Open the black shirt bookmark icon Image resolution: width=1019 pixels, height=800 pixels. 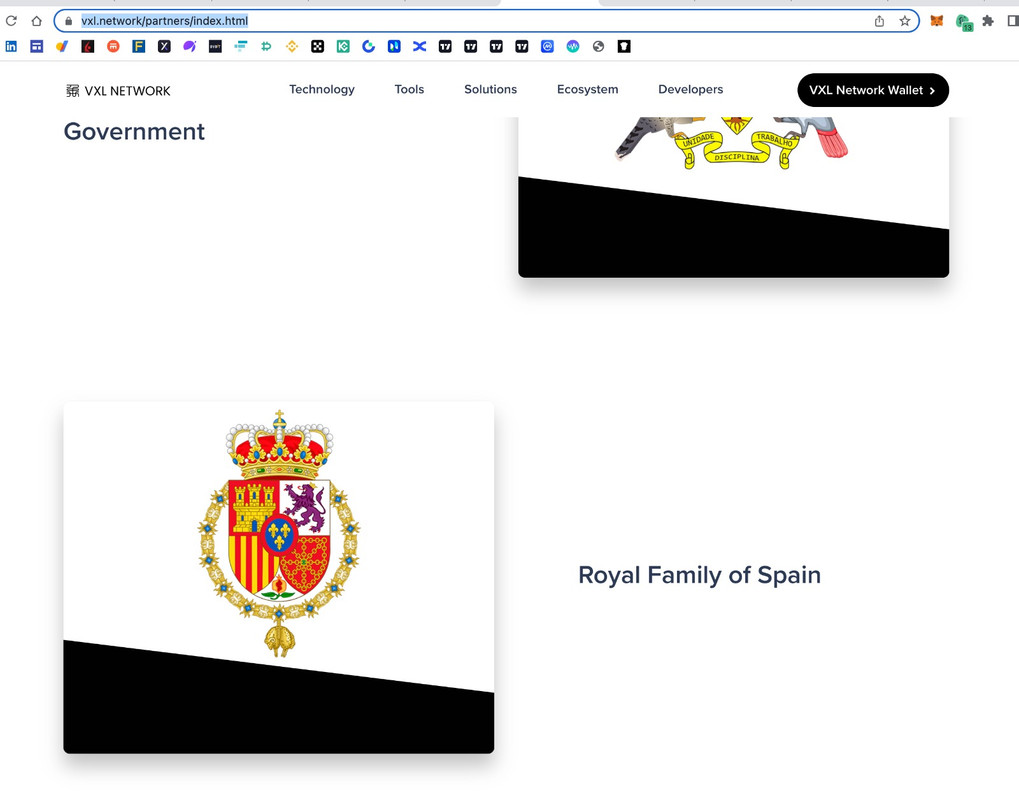[x=624, y=46]
